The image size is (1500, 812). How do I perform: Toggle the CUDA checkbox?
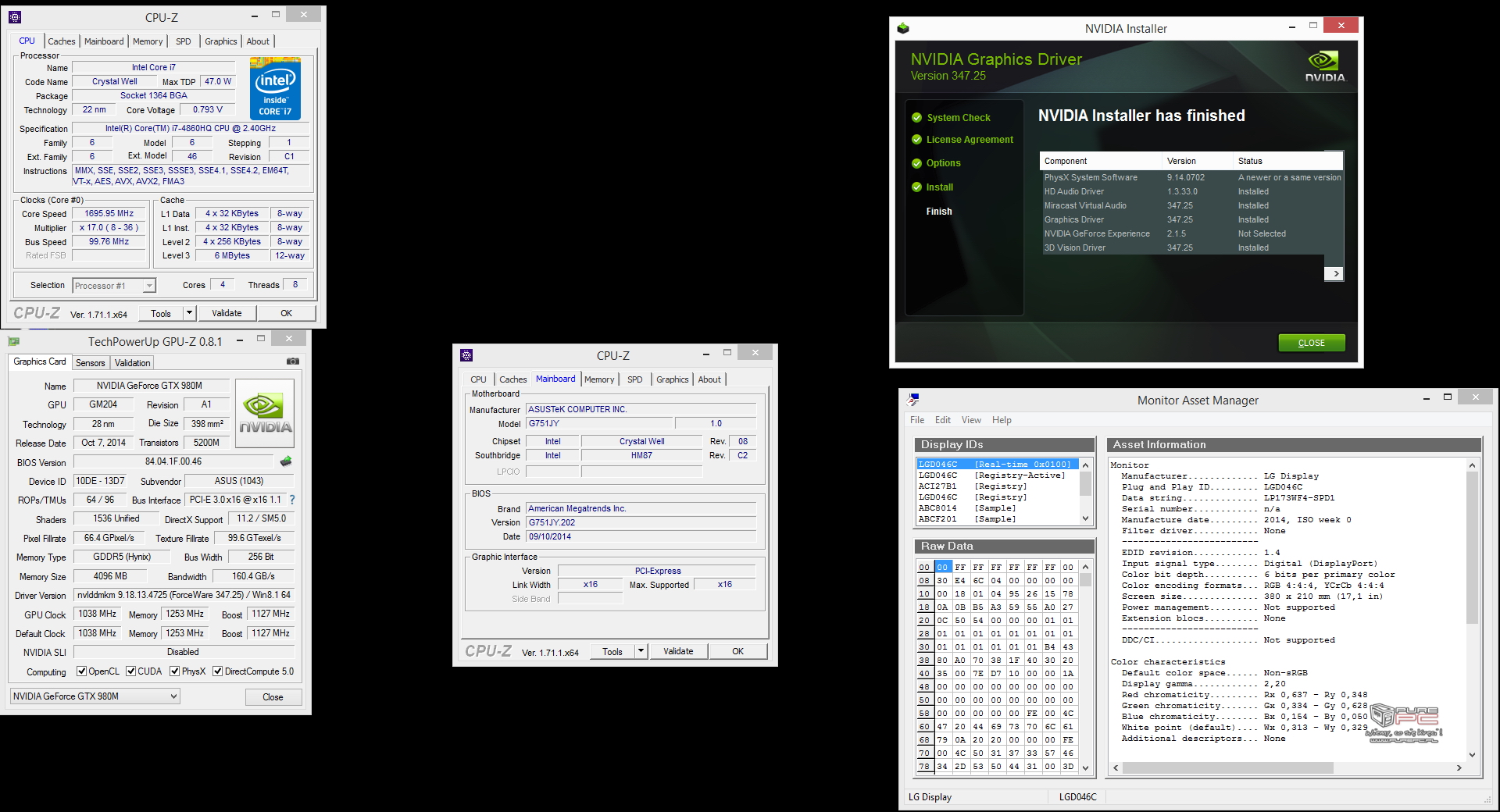[x=131, y=671]
